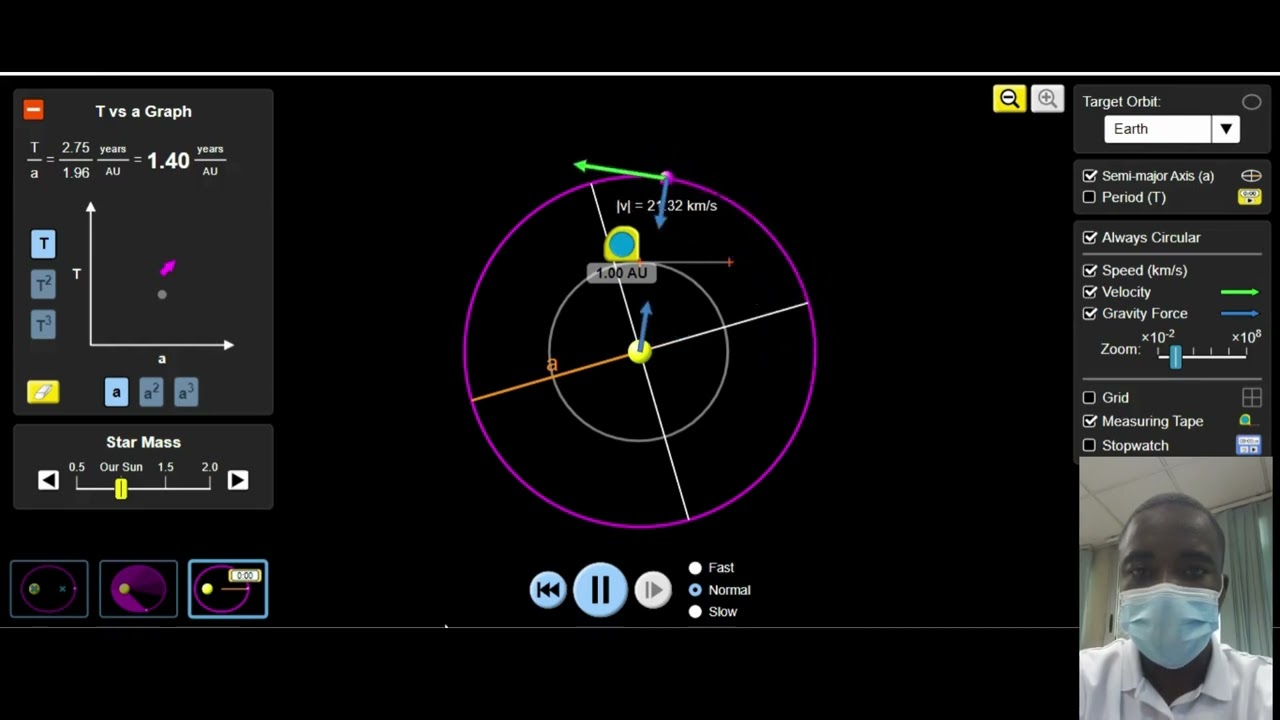Step the simulation forward

coord(653,590)
